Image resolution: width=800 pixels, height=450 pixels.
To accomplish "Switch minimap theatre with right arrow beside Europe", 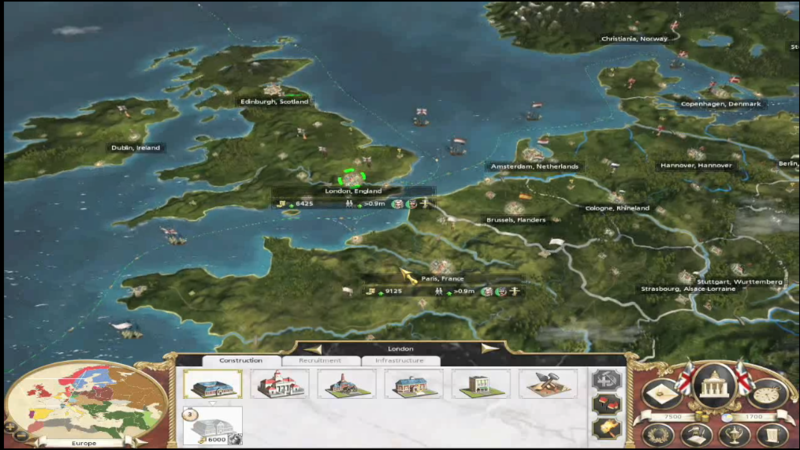I will pyautogui.click(x=138, y=442).
